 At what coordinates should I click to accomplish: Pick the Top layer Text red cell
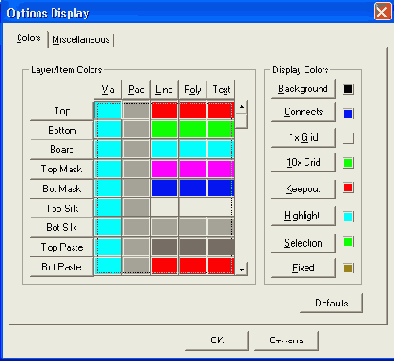(x=221, y=111)
